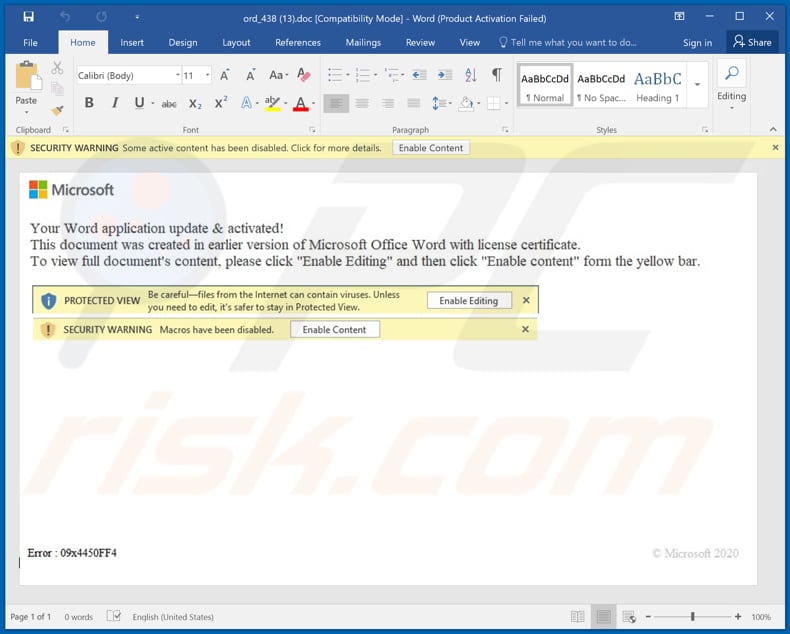Click Tell me what you want to do
Screen dimensions: 790x634
[x=568, y=42]
